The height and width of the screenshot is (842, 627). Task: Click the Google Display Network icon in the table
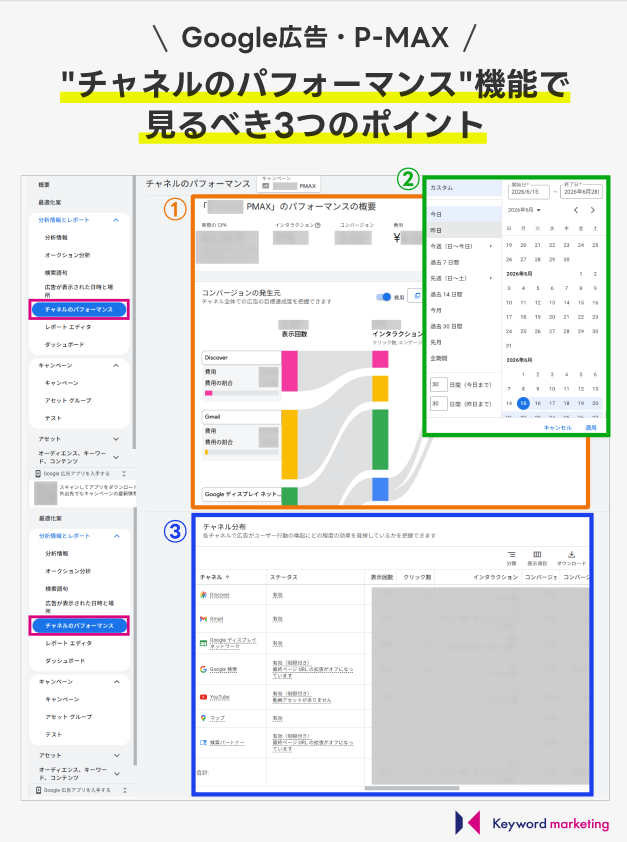tap(203, 643)
